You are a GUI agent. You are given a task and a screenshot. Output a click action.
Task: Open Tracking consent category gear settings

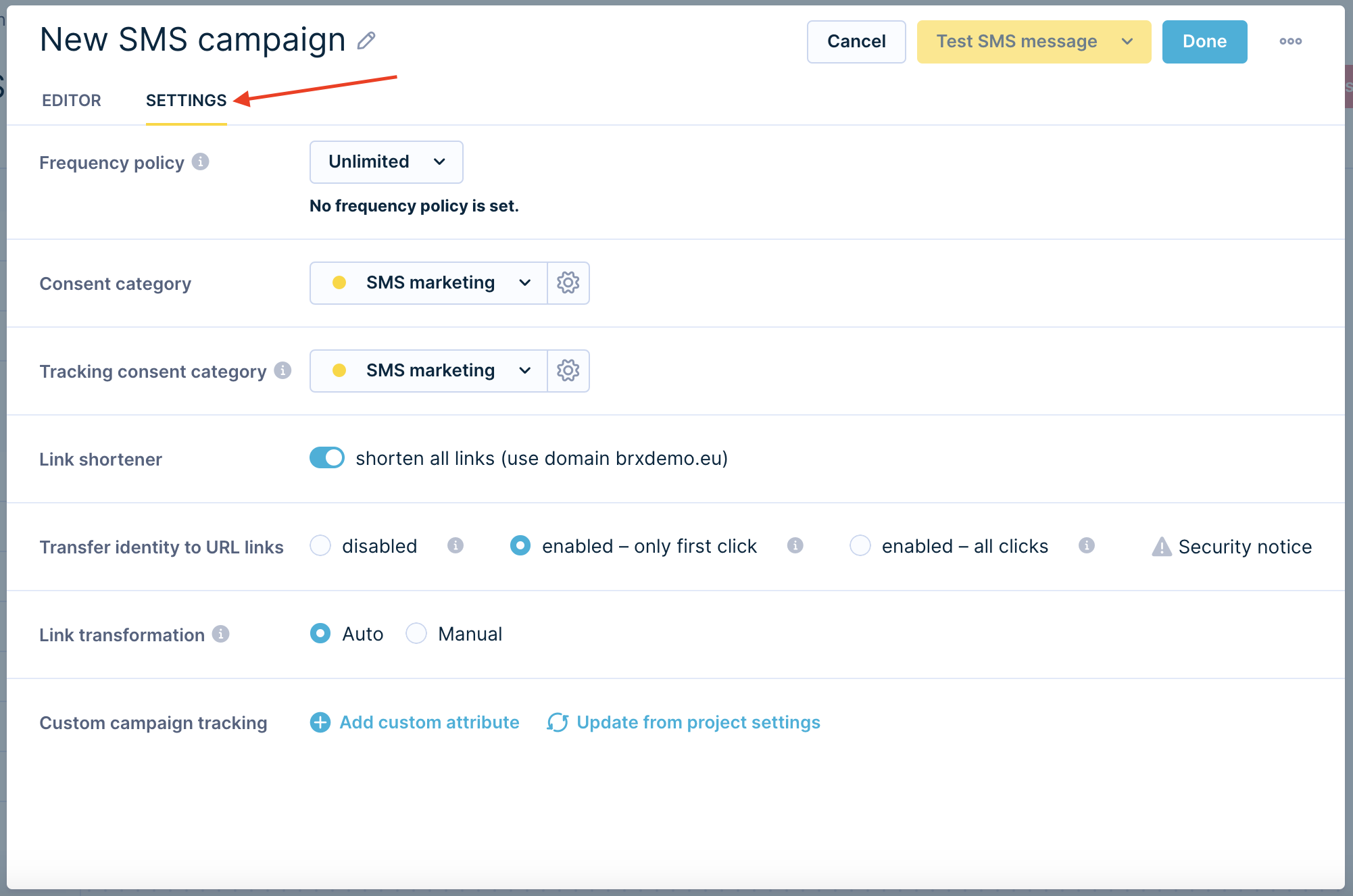pyautogui.click(x=568, y=370)
